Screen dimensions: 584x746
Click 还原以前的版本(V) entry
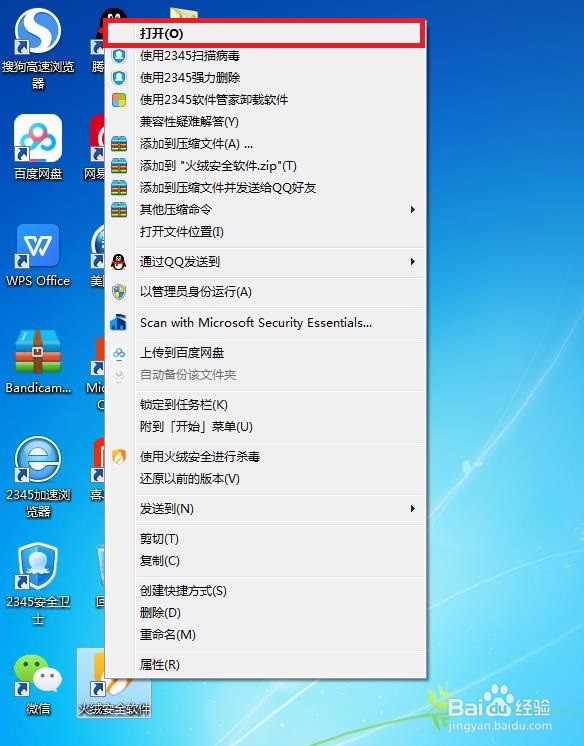point(265,479)
